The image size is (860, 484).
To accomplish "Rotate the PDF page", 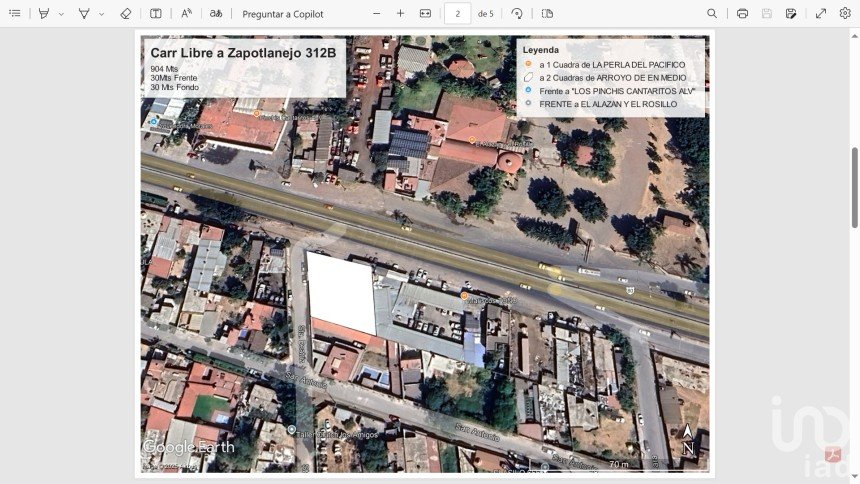I will coord(517,14).
